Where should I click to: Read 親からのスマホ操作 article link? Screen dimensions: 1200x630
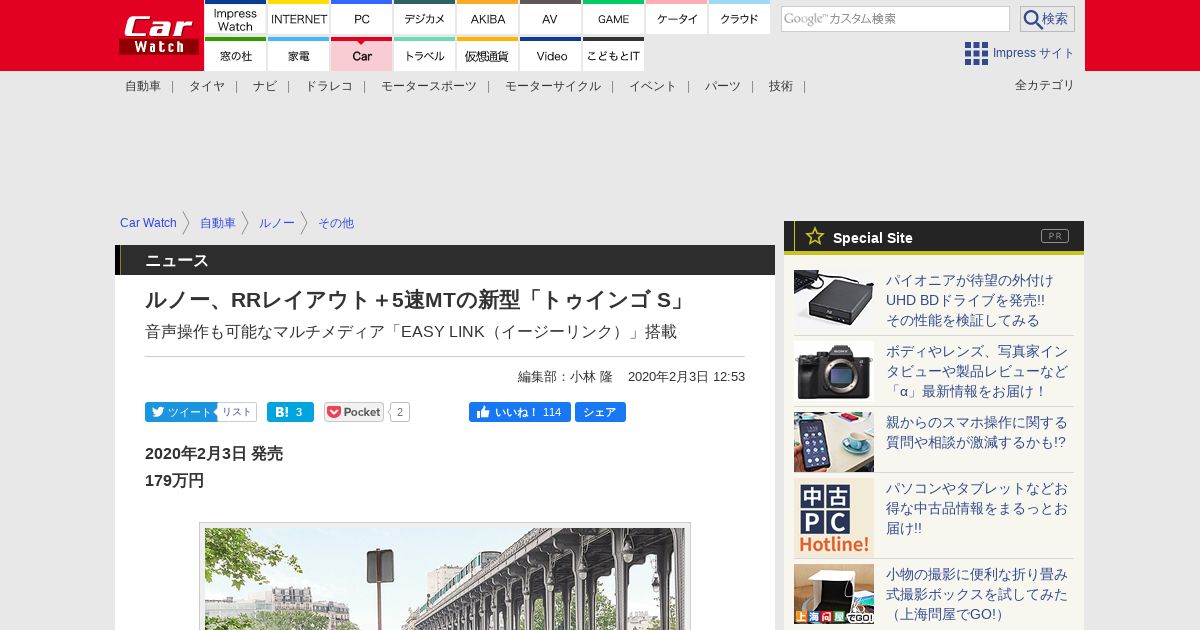tap(977, 432)
